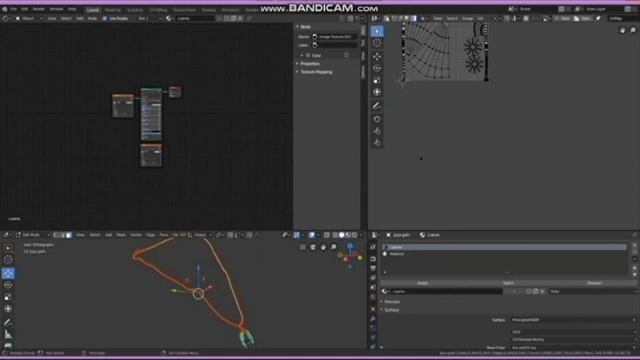Screen dimensions: 640x360
Task: Click the Assign material button
Action: coord(422,283)
